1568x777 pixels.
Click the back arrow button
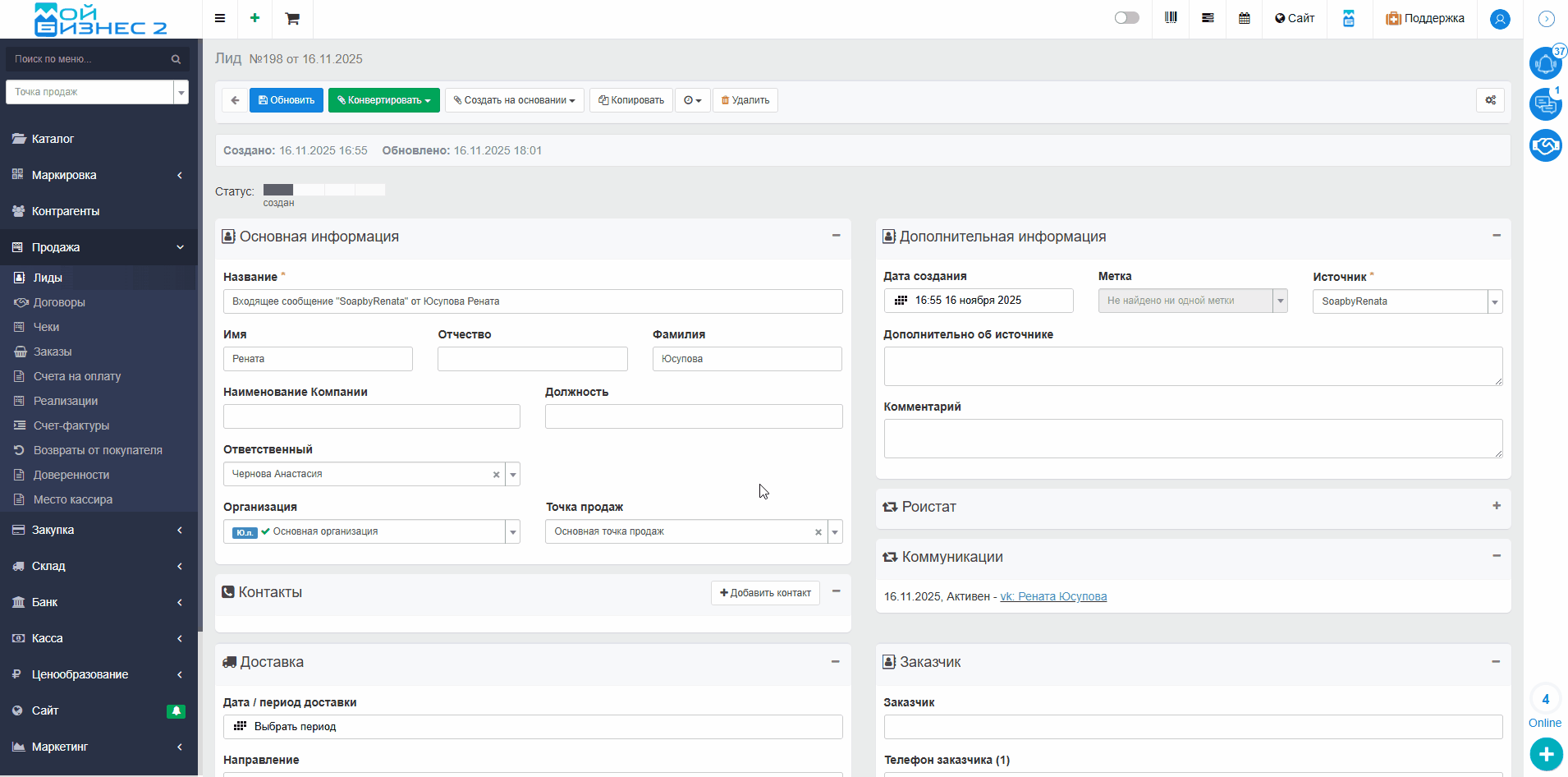coord(235,100)
